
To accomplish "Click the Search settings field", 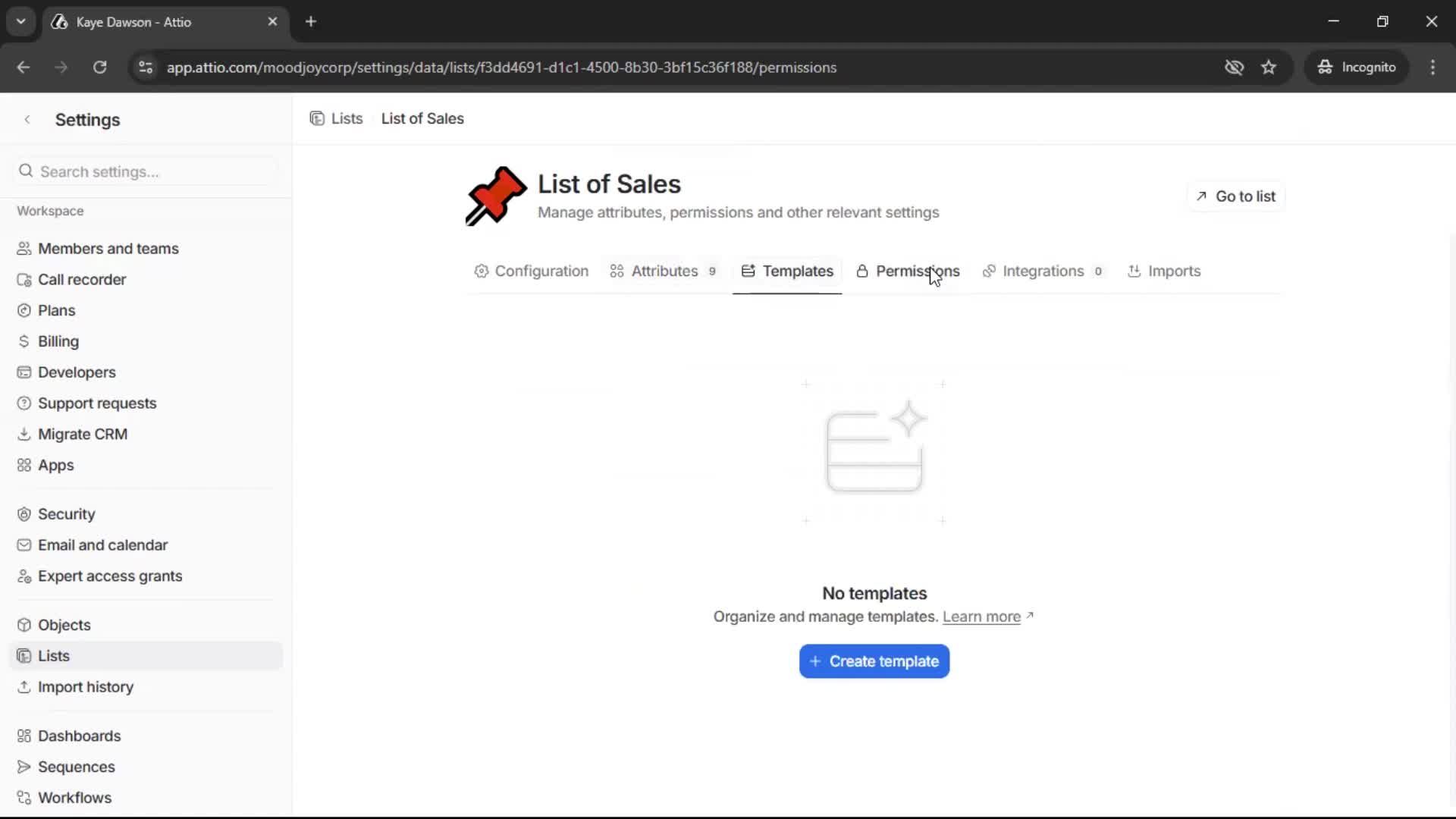I will (144, 171).
